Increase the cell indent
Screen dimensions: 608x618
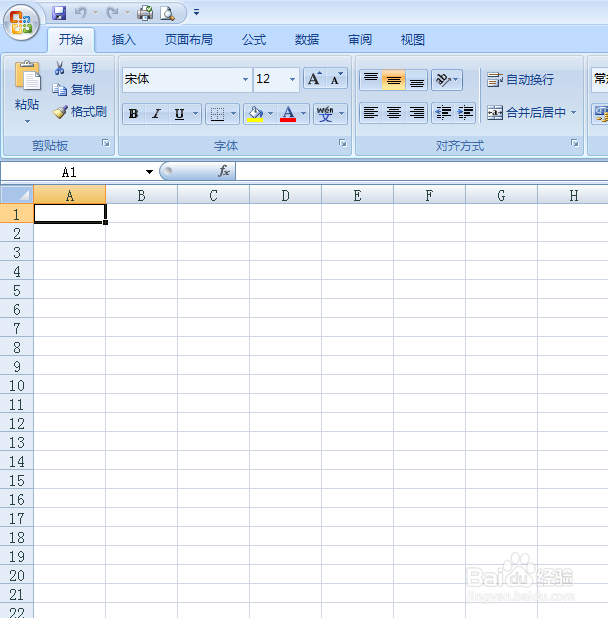click(x=465, y=113)
